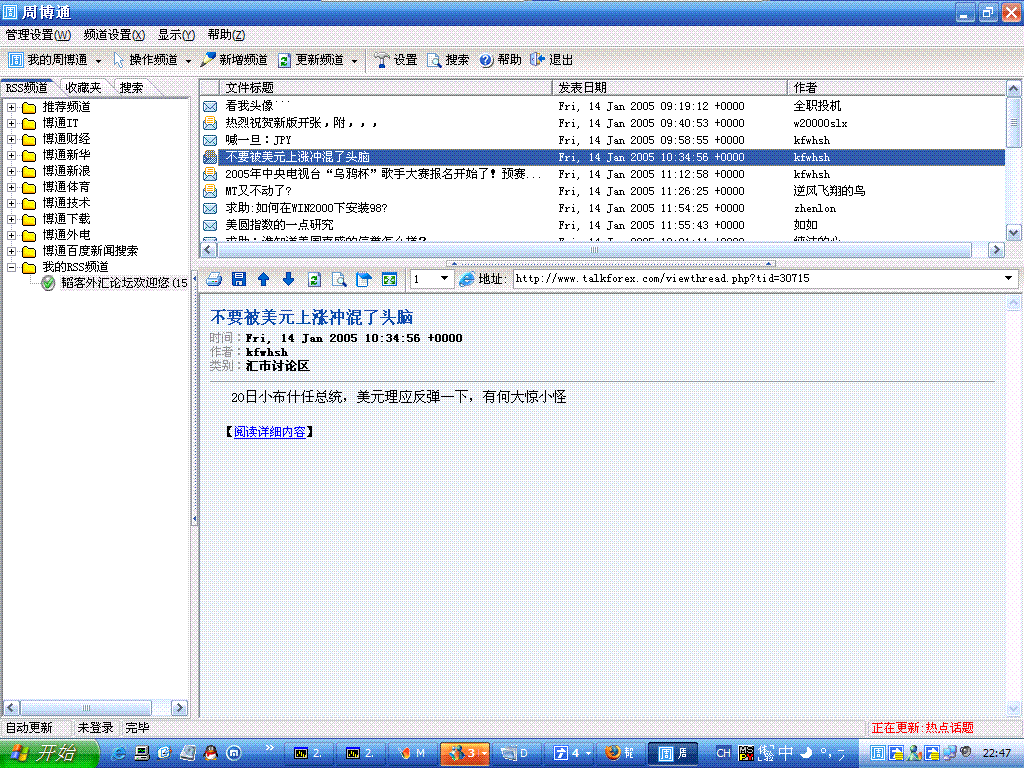
Task: Click 自动更新 status bar entry
Action: pyautogui.click(x=29, y=728)
